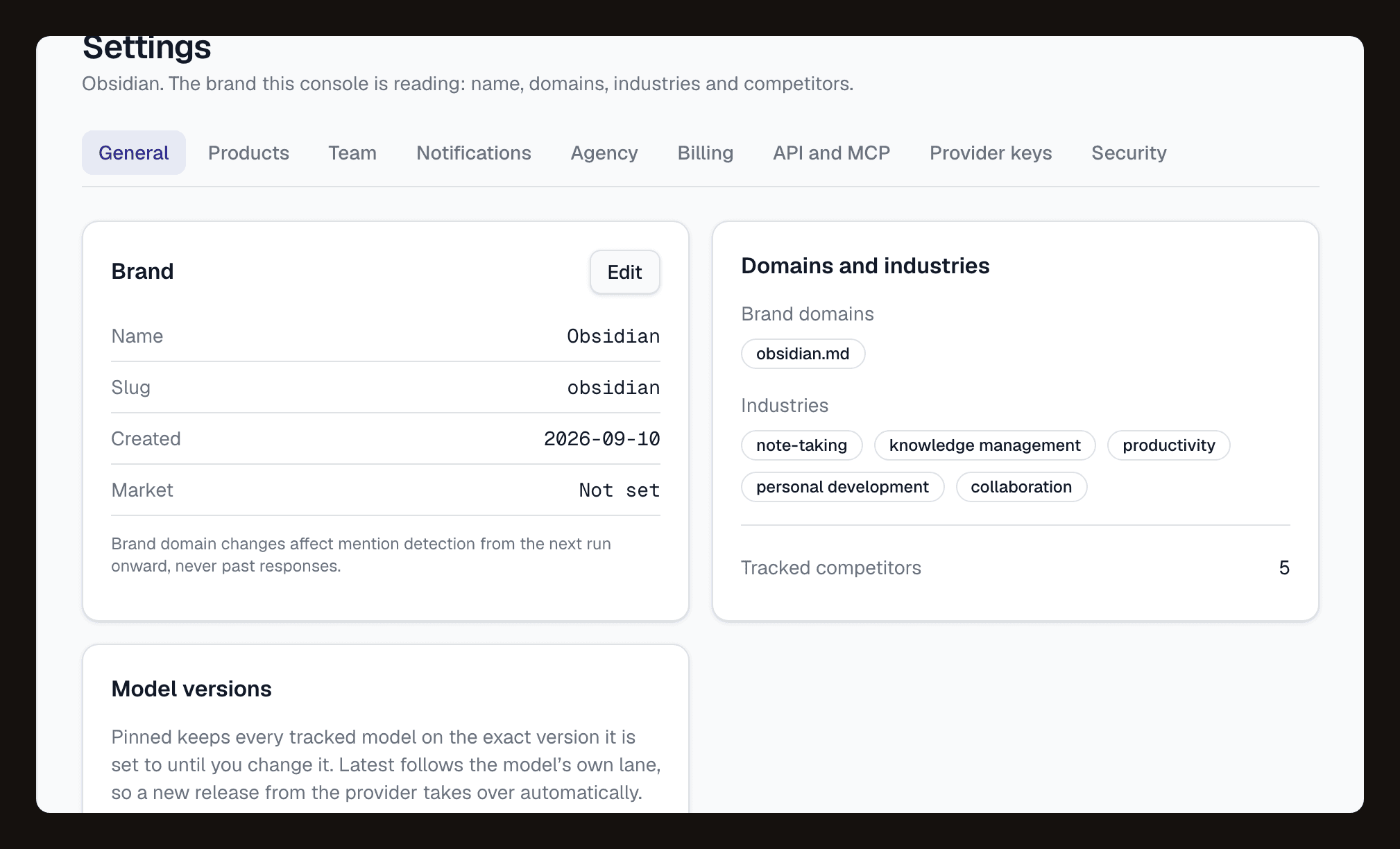Click the created date 2026-09-10
The width and height of the screenshot is (1400, 849).
pyautogui.click(x=601, y=439)
